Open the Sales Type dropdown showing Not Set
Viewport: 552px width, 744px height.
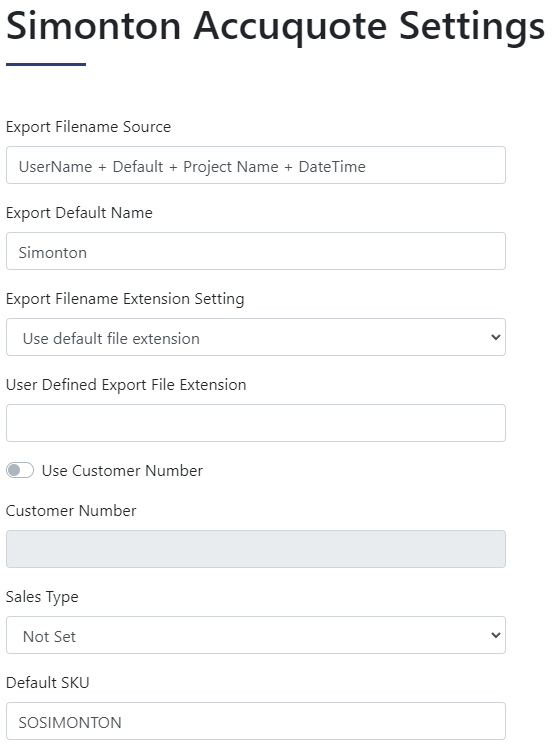(256, 635)
